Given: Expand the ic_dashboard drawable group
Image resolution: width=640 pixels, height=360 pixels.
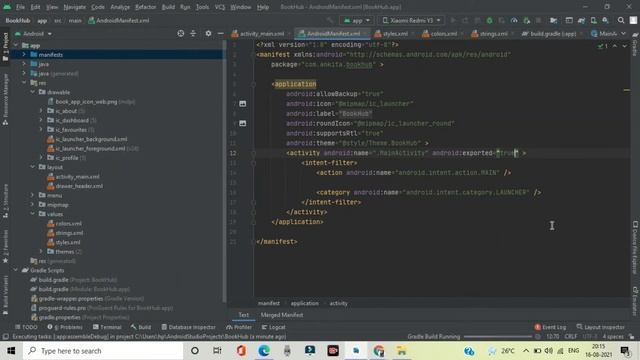Looking at the screenshot, I should (x=41, y=120).
